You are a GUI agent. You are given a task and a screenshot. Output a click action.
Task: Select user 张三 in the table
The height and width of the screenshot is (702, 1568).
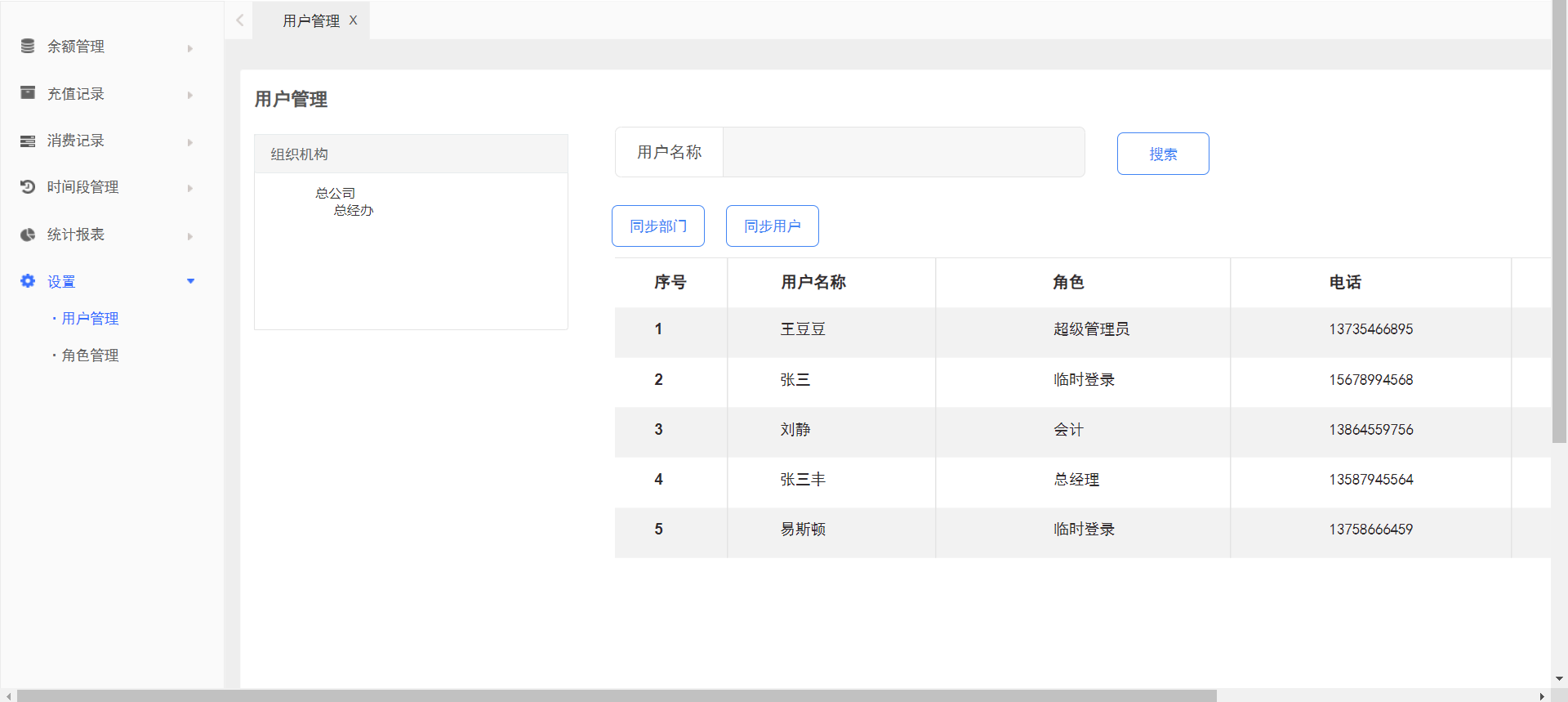tap(795, 379)
